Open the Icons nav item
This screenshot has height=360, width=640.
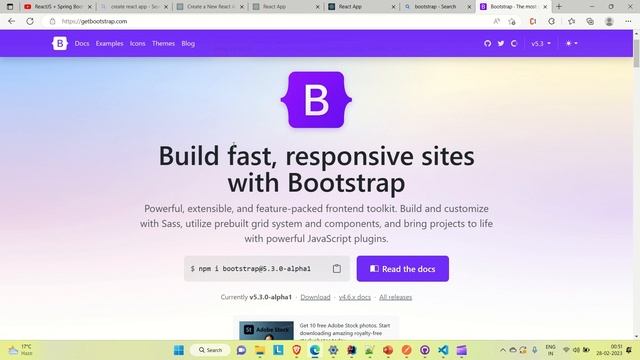138,43
